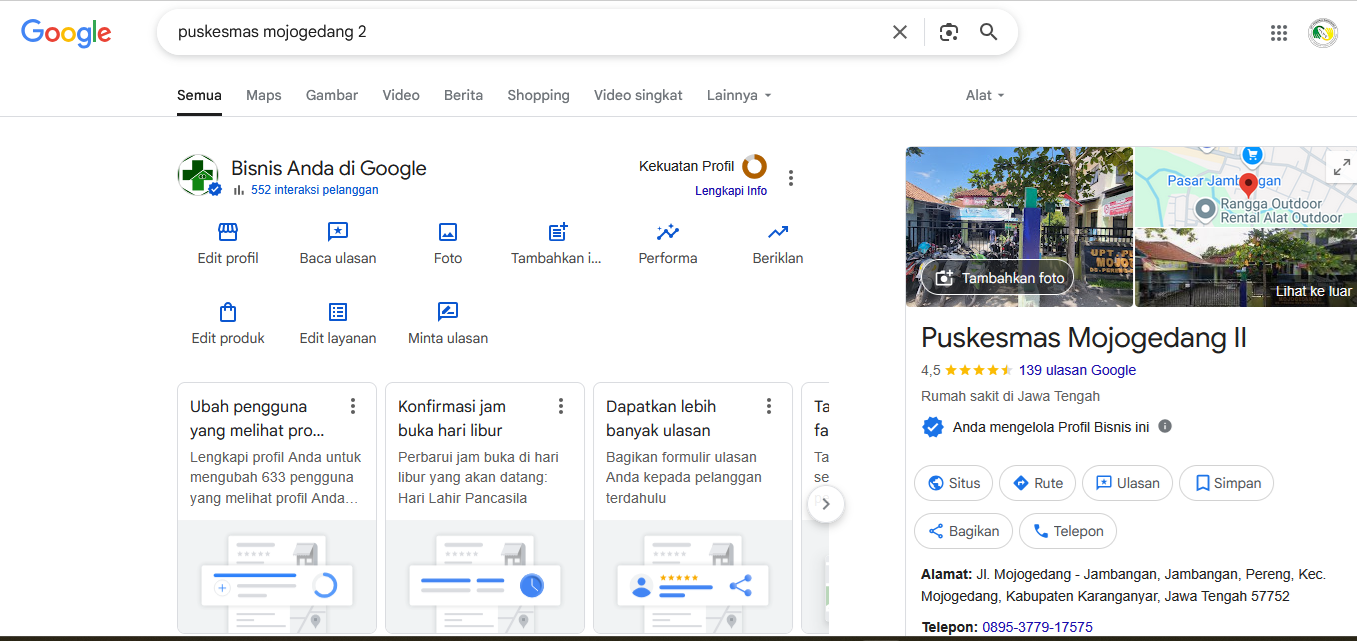Viewport: 1357px width, 641px height.
Task: Click the search box with puskesmas query
Action: (x=520, y=32)
